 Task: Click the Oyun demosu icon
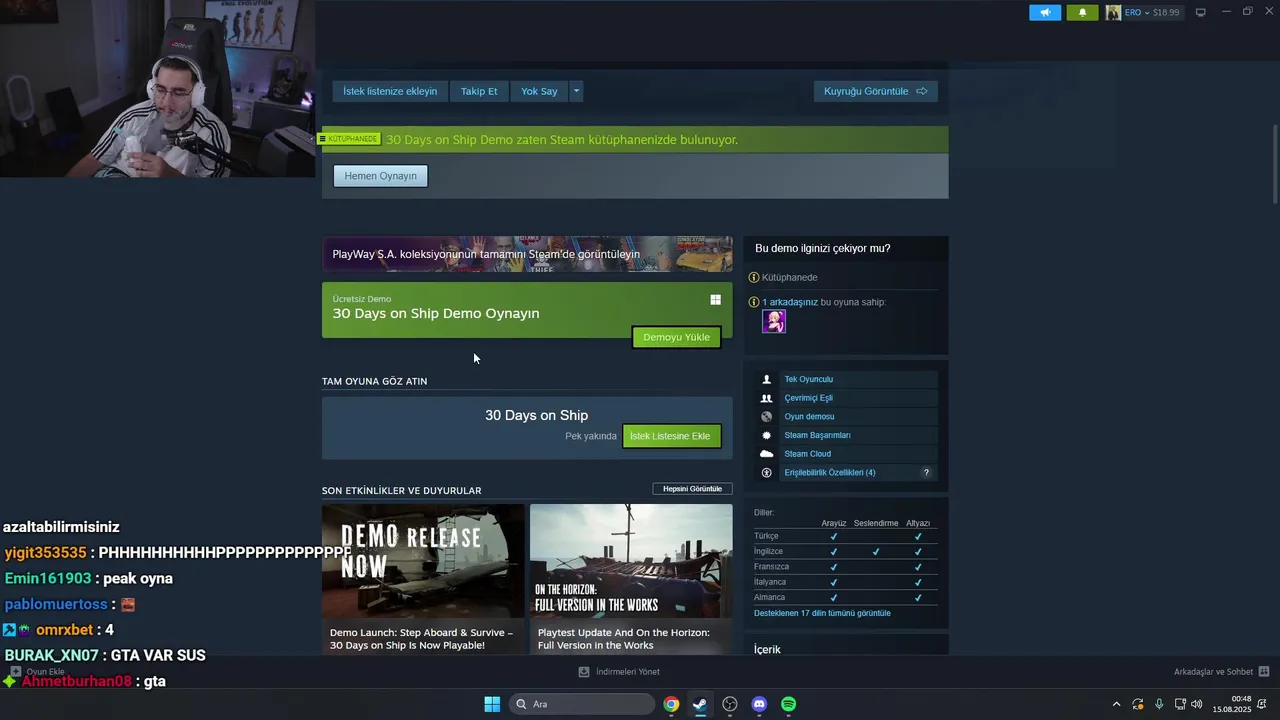[767, 417]
